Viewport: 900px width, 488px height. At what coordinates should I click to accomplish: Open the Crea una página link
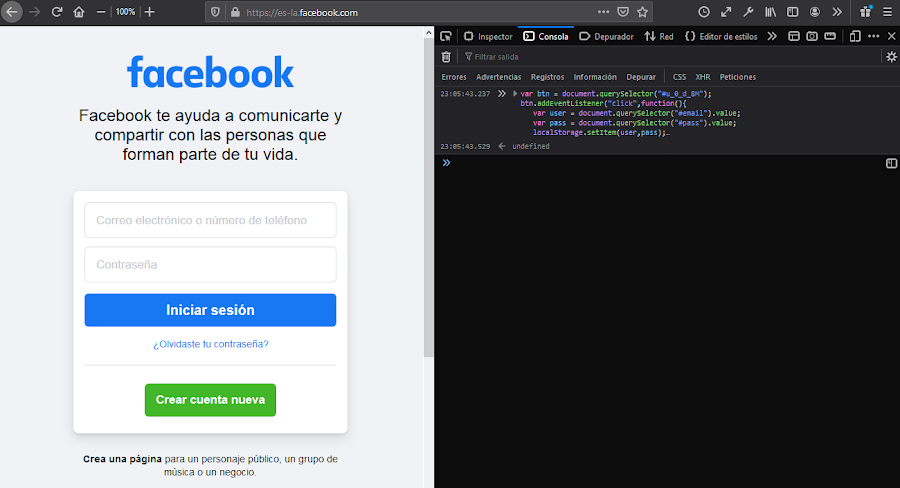[122, 459]
